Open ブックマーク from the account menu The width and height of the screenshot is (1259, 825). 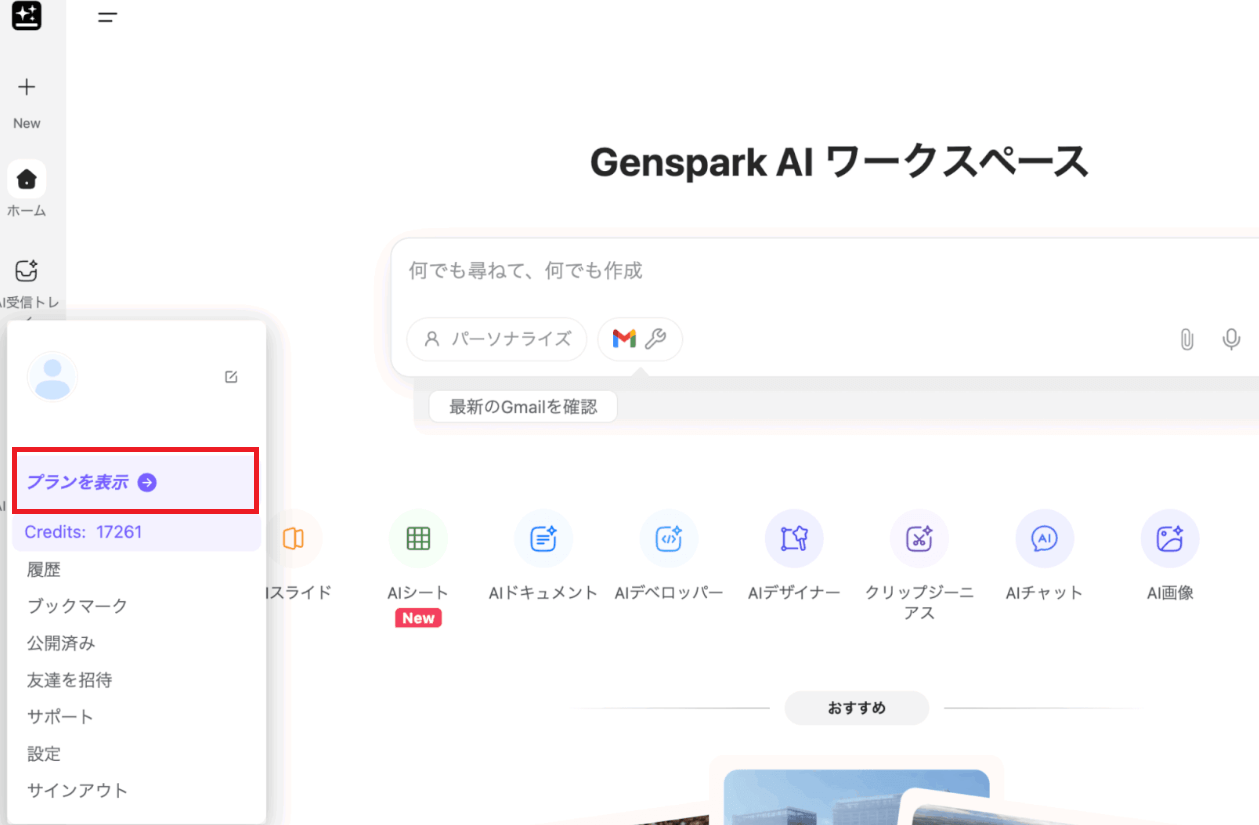point(77,606)
